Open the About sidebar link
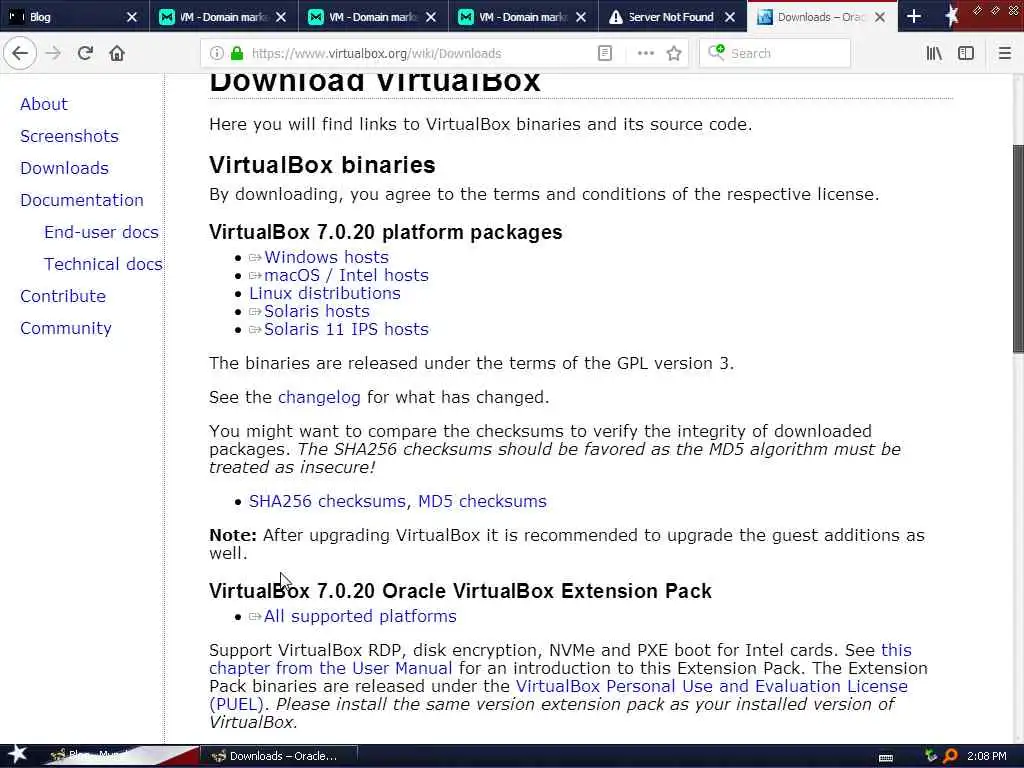Screen dimensions: 1024x768 coord(44,104)
